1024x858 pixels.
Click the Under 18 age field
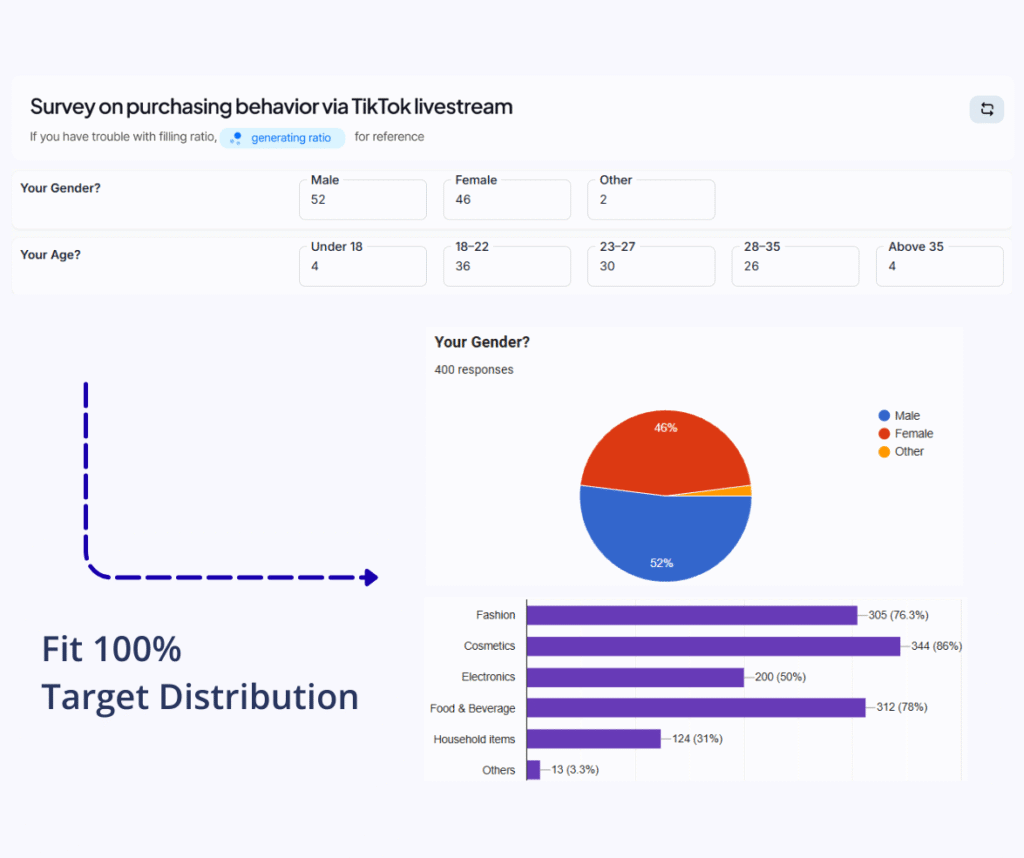point(362,266)
